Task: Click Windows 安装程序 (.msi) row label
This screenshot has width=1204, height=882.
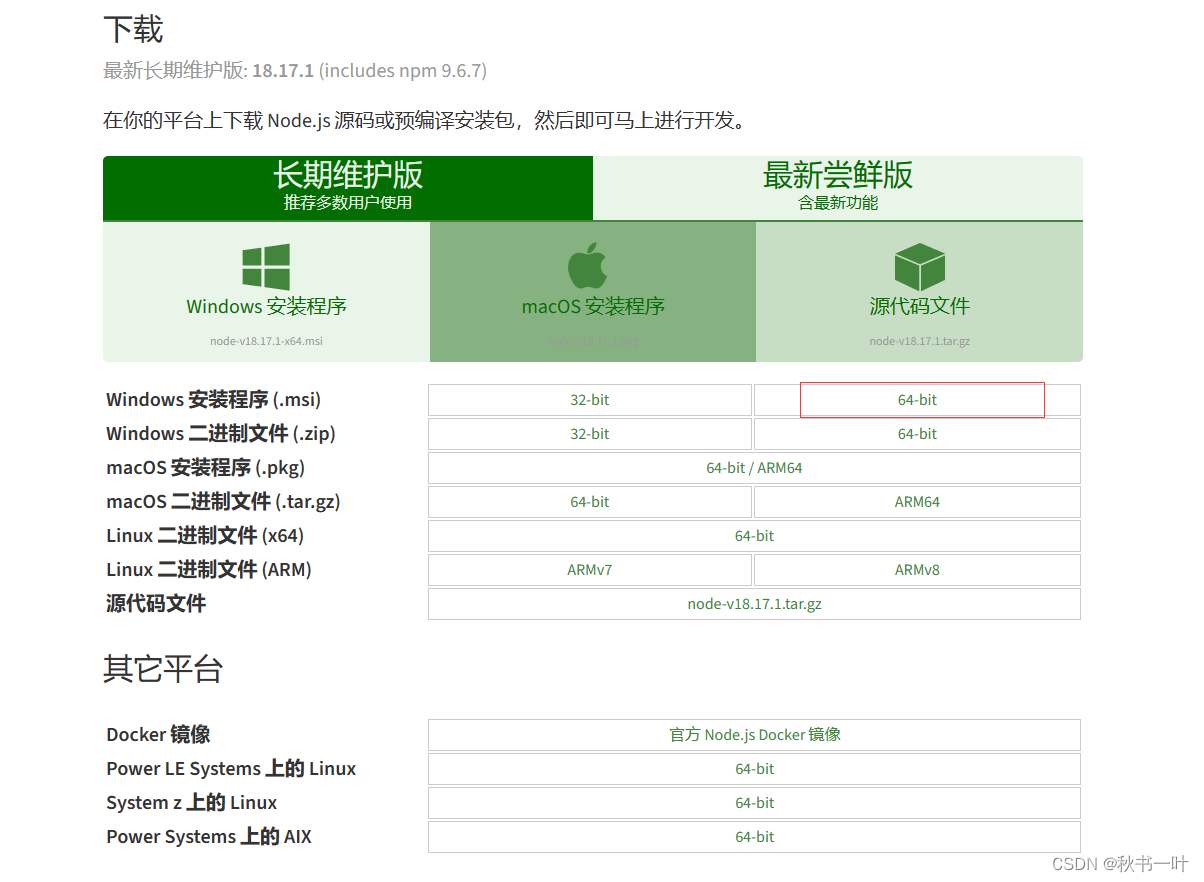Action: click(214, 400)
